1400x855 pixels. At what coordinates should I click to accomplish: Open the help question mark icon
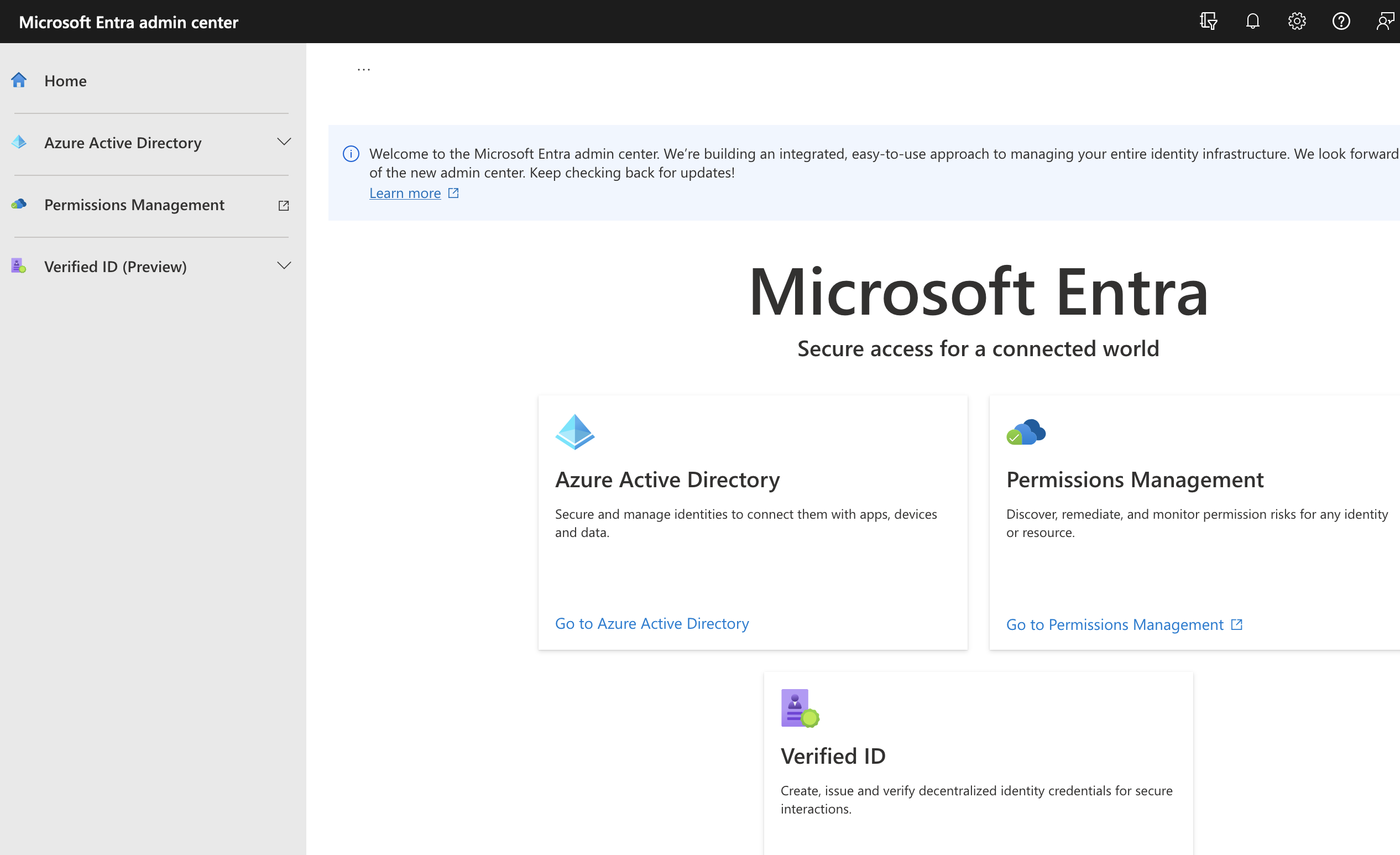(1341, 21)
